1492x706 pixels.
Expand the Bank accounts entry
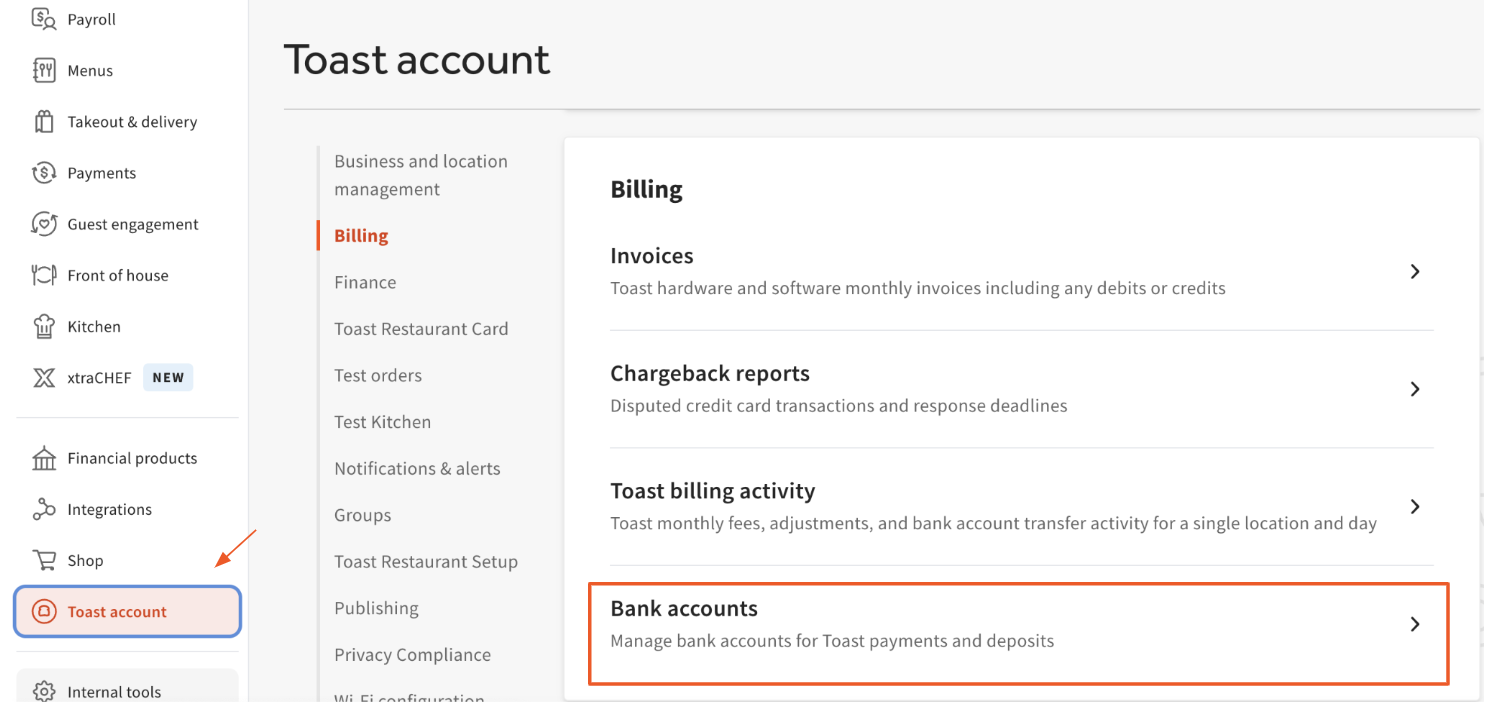1414,623
